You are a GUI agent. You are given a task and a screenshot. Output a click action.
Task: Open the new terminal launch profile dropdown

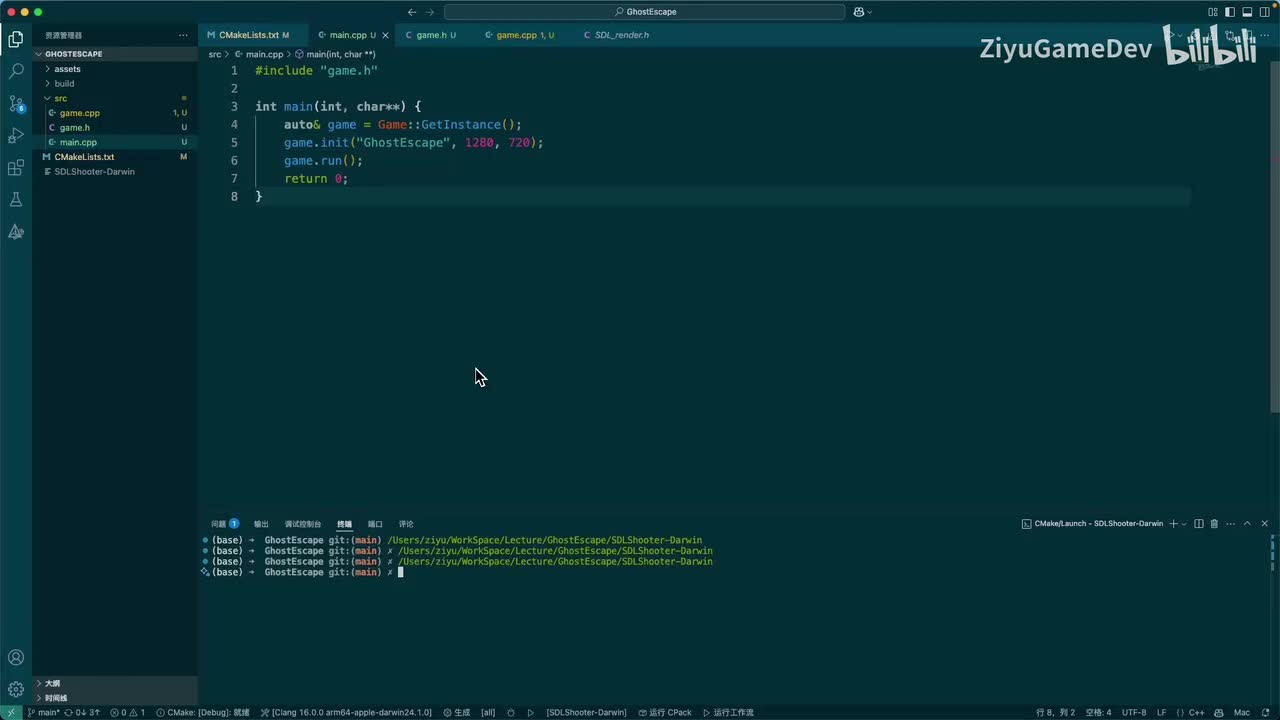click(1184, 524)
